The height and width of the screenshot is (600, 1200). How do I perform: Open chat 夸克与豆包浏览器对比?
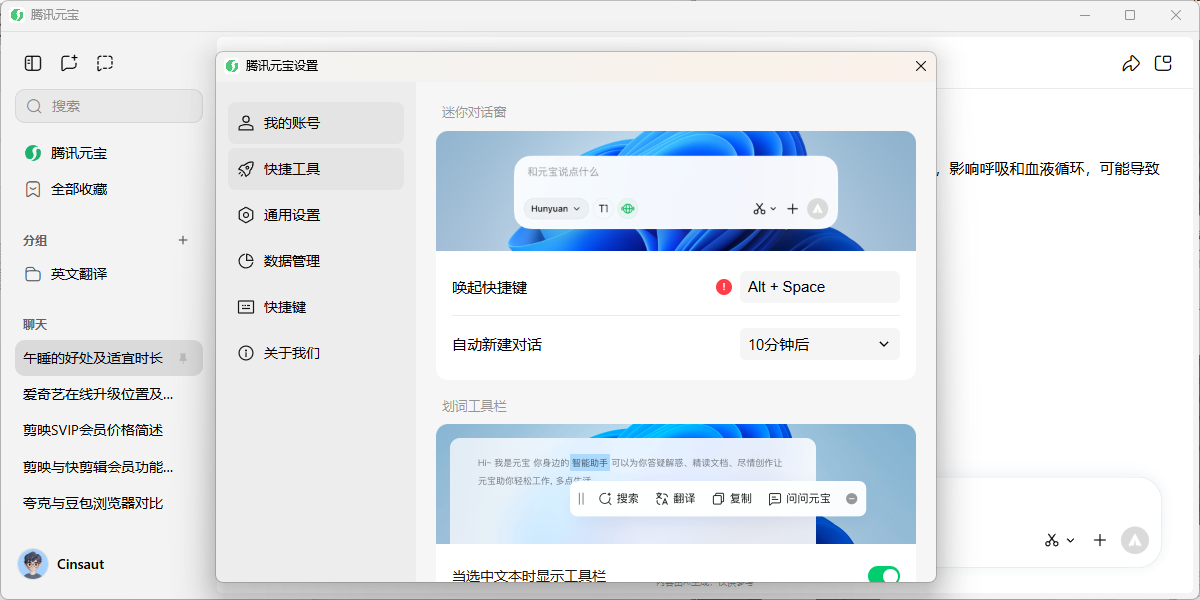click(x=93, y=503)
